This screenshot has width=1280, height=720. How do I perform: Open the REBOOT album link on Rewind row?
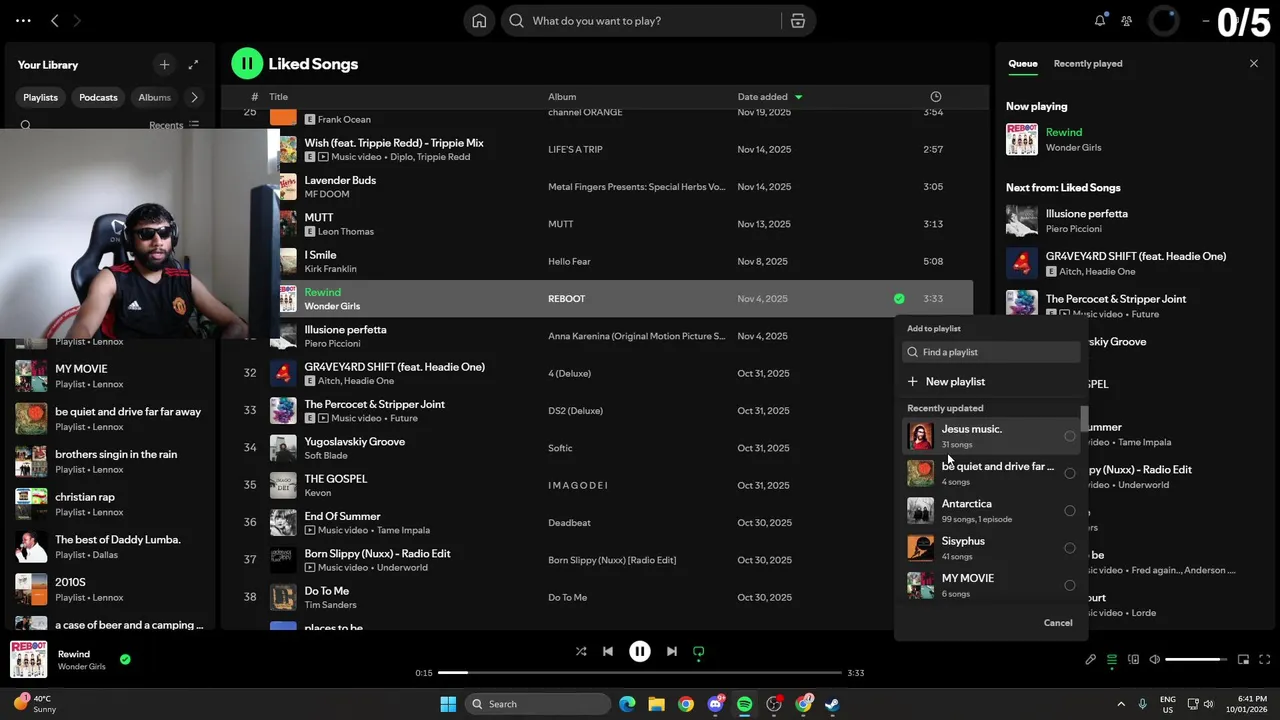coord(566,298)
